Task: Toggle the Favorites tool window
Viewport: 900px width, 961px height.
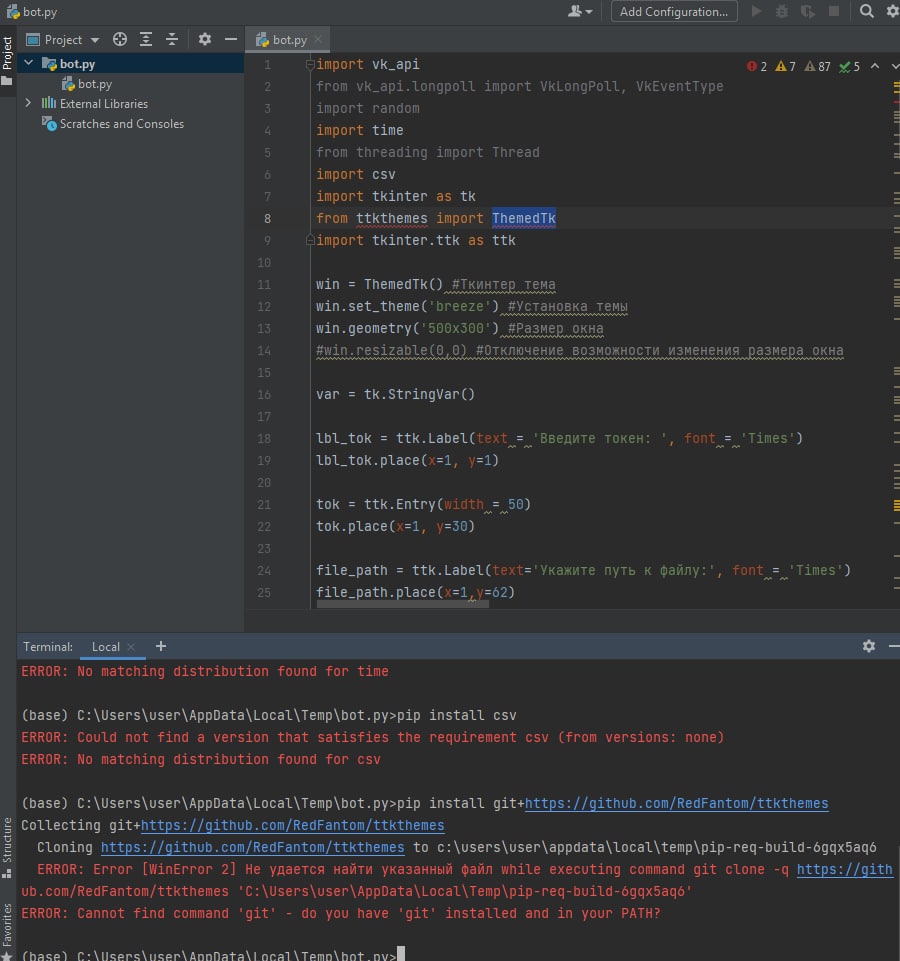Action: 8,925
